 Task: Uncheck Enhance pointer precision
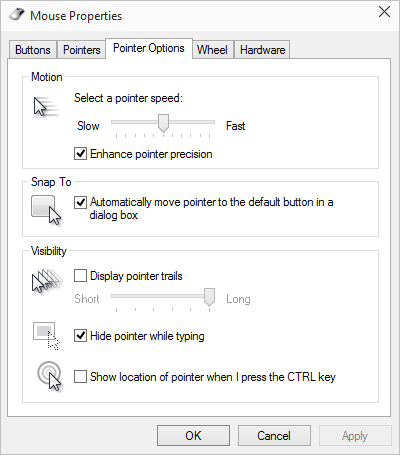tap(80, 154)
